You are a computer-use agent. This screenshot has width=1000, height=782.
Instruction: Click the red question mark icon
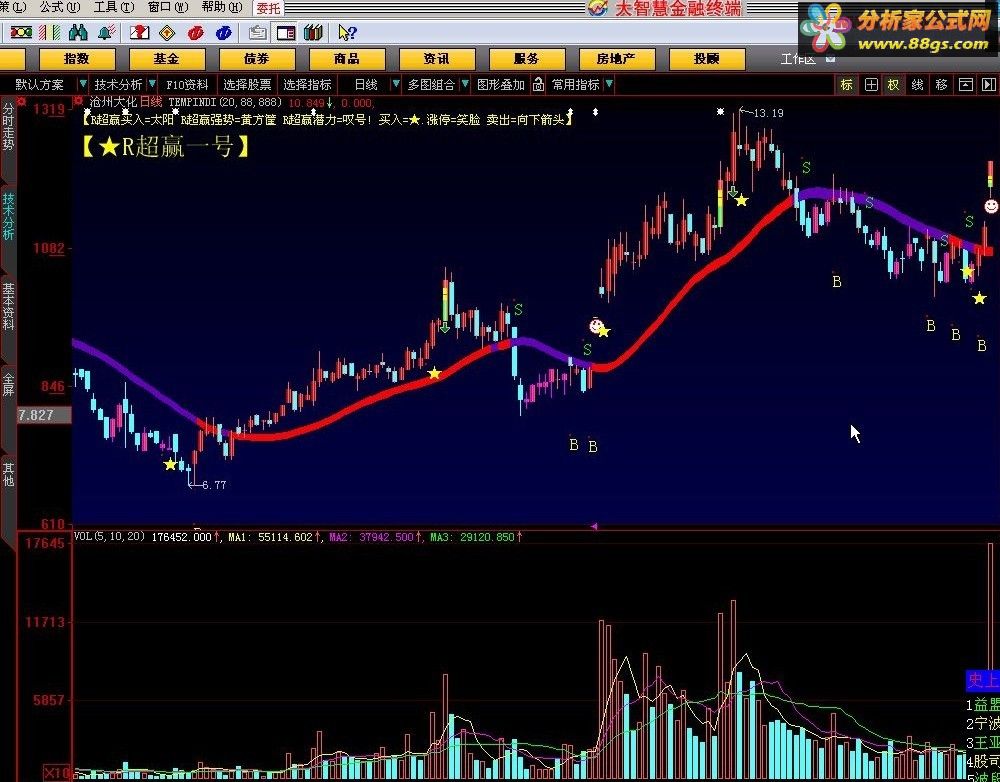click(x=139, y=32)
